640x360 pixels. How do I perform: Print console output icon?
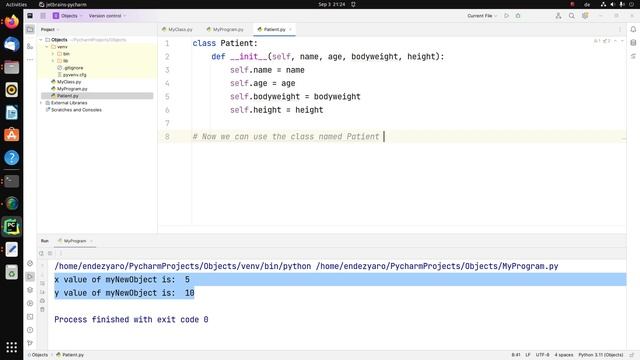(x=42, y=301)
